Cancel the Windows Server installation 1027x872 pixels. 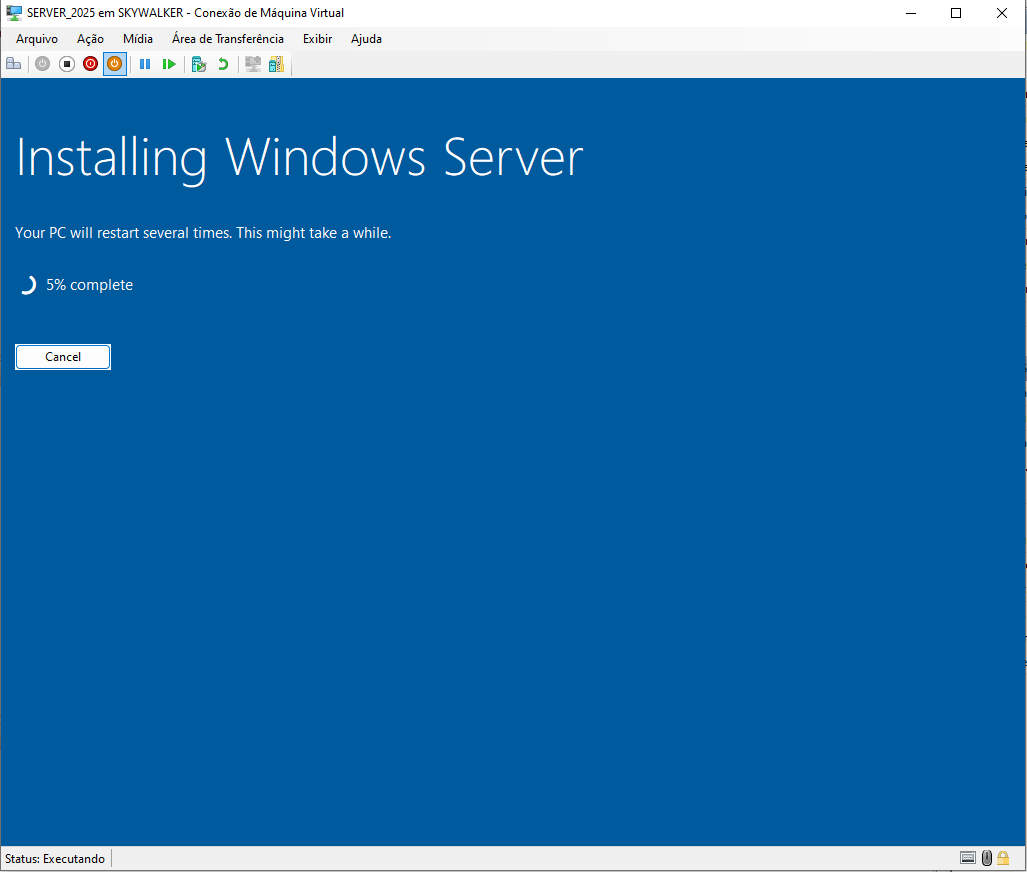pyautogui.click(x=63, y=356)
